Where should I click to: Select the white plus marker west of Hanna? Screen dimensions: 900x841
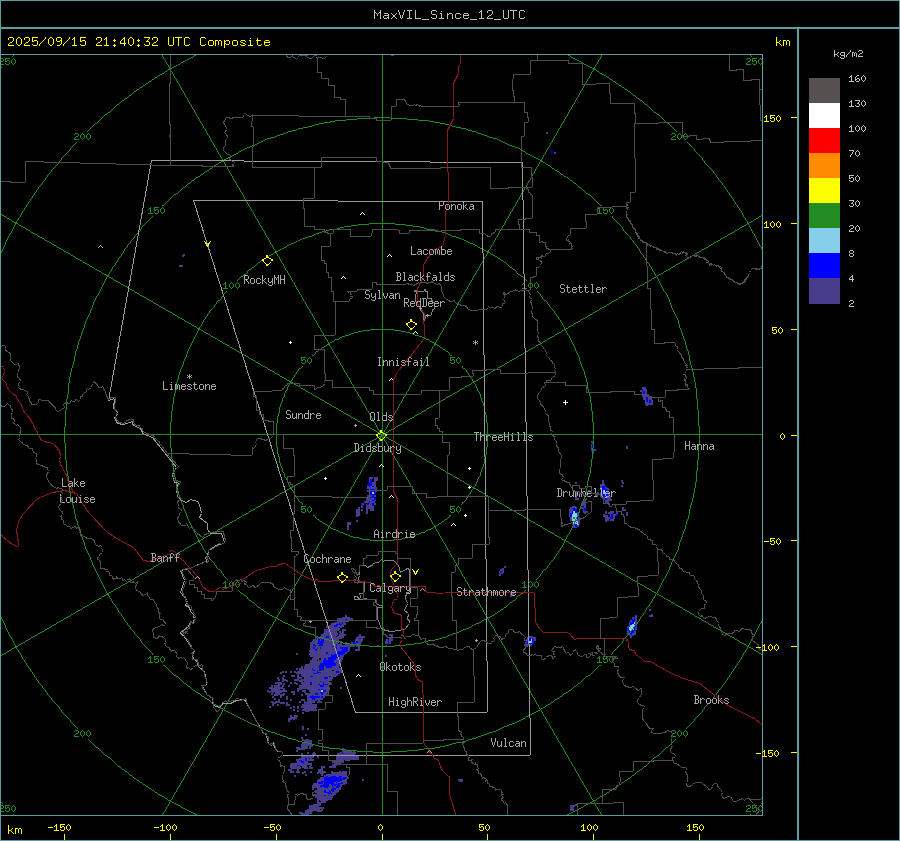pos(565,402)
